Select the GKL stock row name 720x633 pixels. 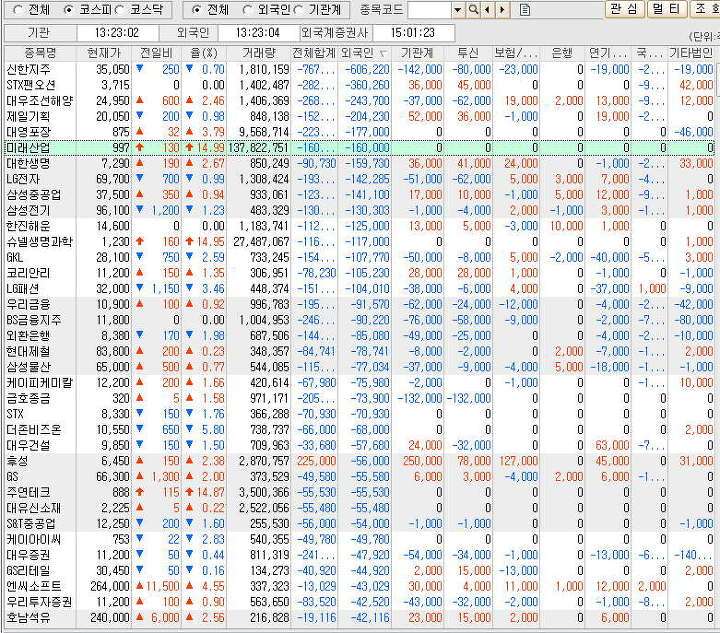15,258
